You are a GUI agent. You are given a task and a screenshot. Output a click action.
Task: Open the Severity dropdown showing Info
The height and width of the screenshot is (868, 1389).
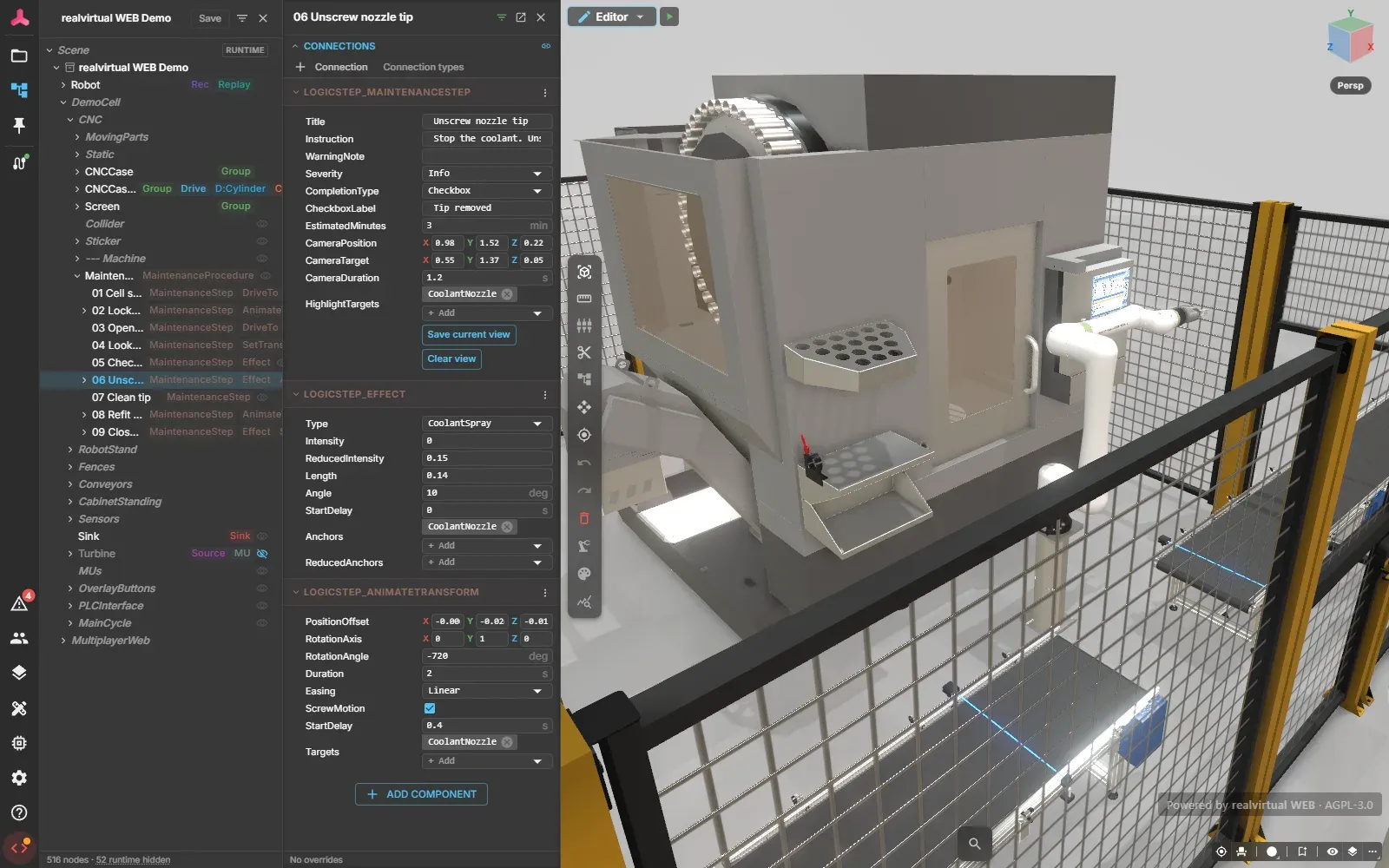pyautogui.click(x=487, y=174)
